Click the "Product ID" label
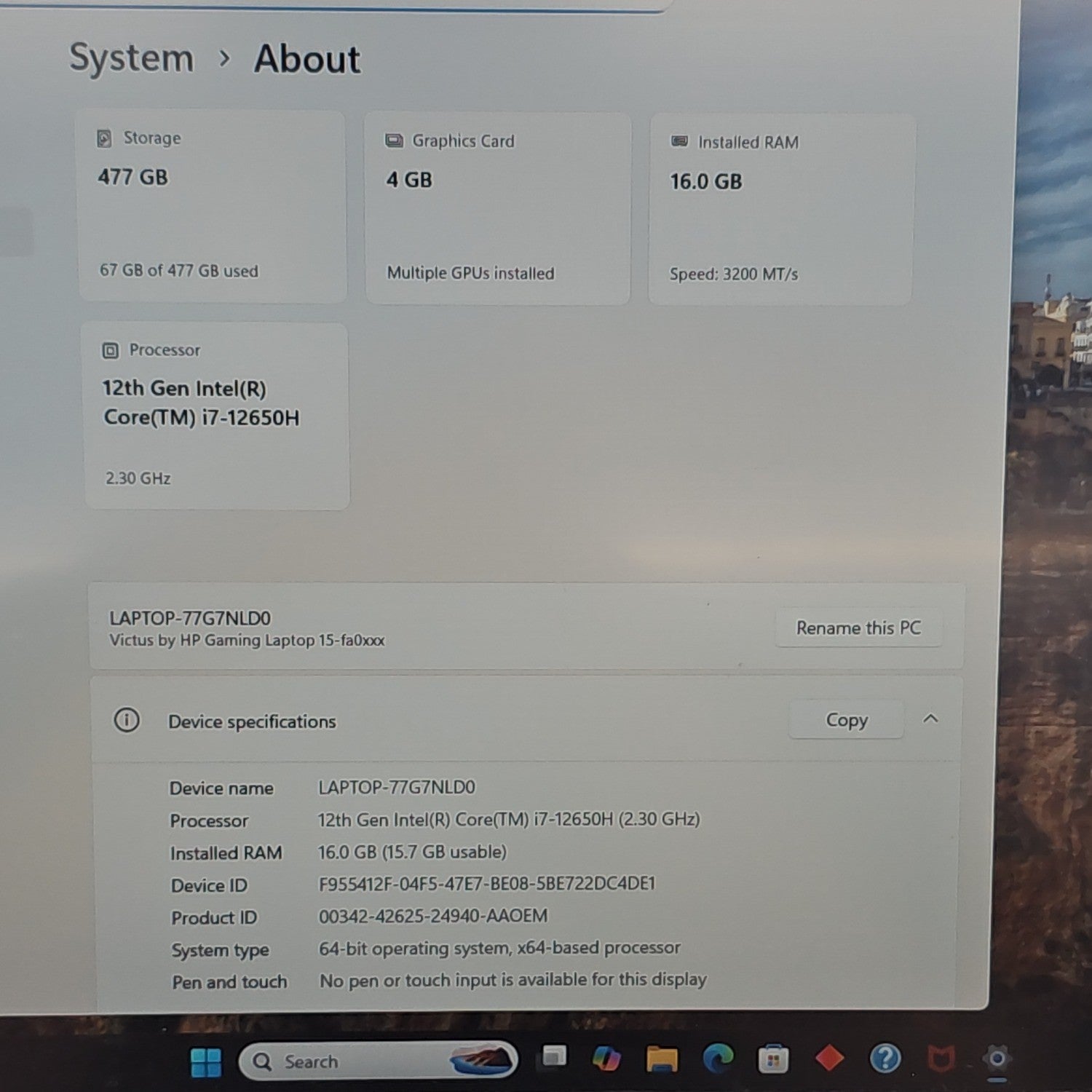The width and height of the screenshot is (1092, 1092). tap(214, 918)
